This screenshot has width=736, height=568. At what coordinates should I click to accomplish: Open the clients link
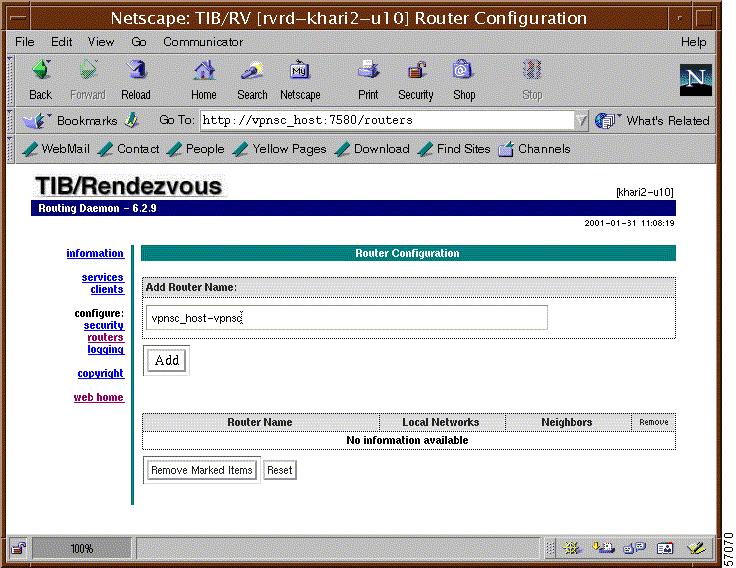tap(107, 289)
